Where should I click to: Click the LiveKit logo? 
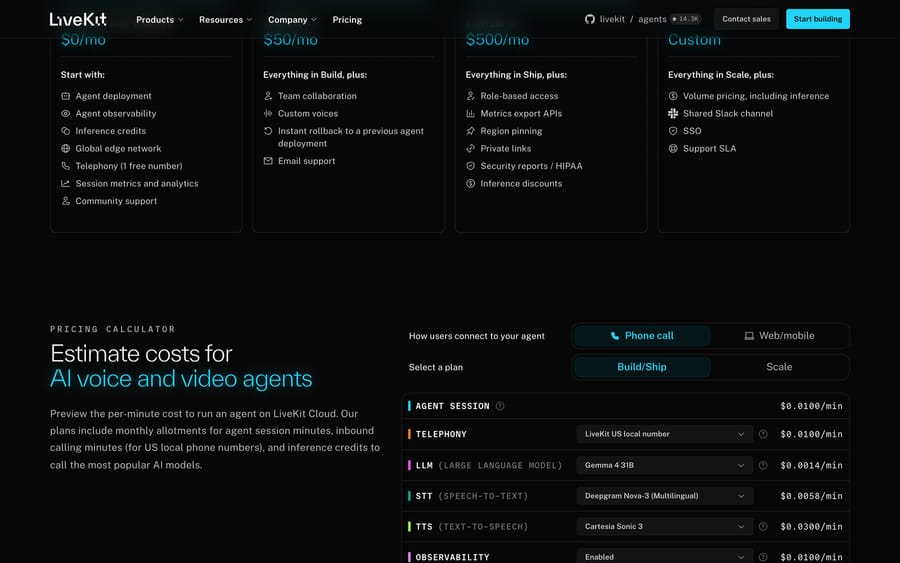pos(78,20)
